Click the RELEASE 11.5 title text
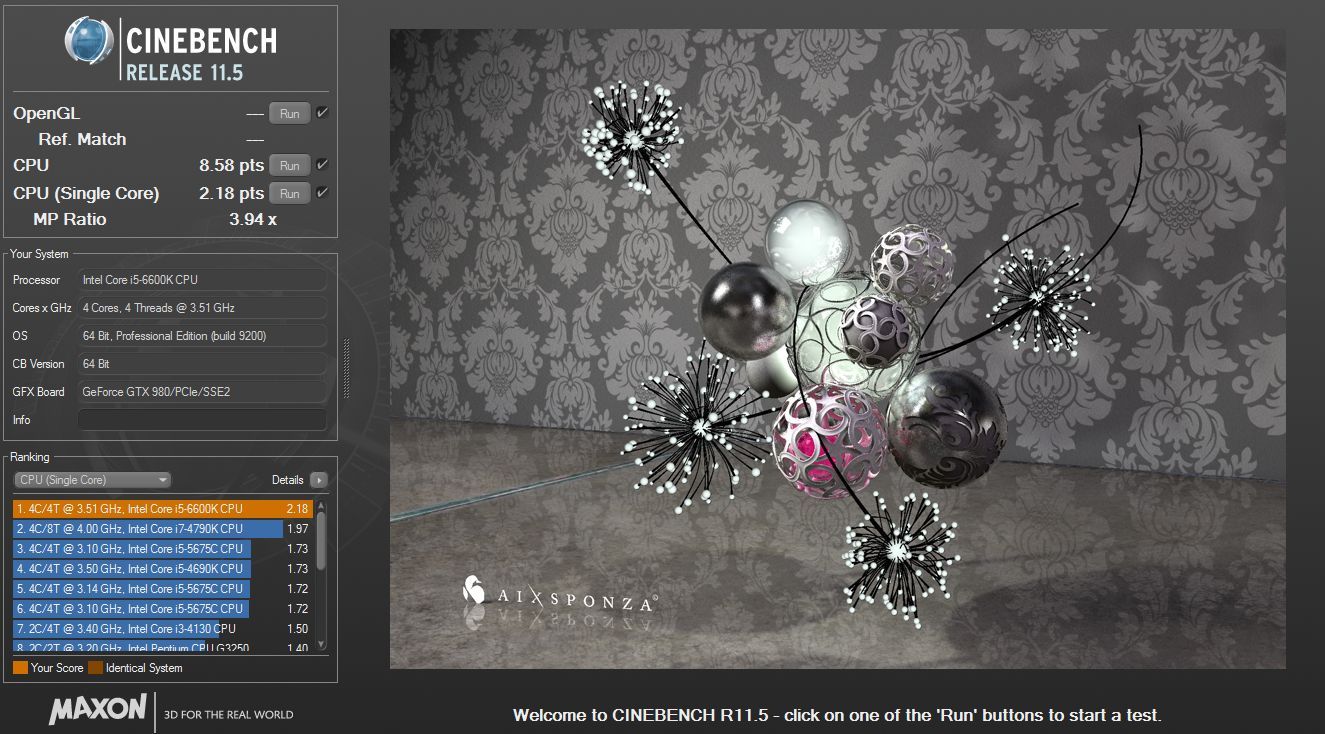The height and width of the screenshot is (734, 1325). pyautogui.click(x=184, y=72)
